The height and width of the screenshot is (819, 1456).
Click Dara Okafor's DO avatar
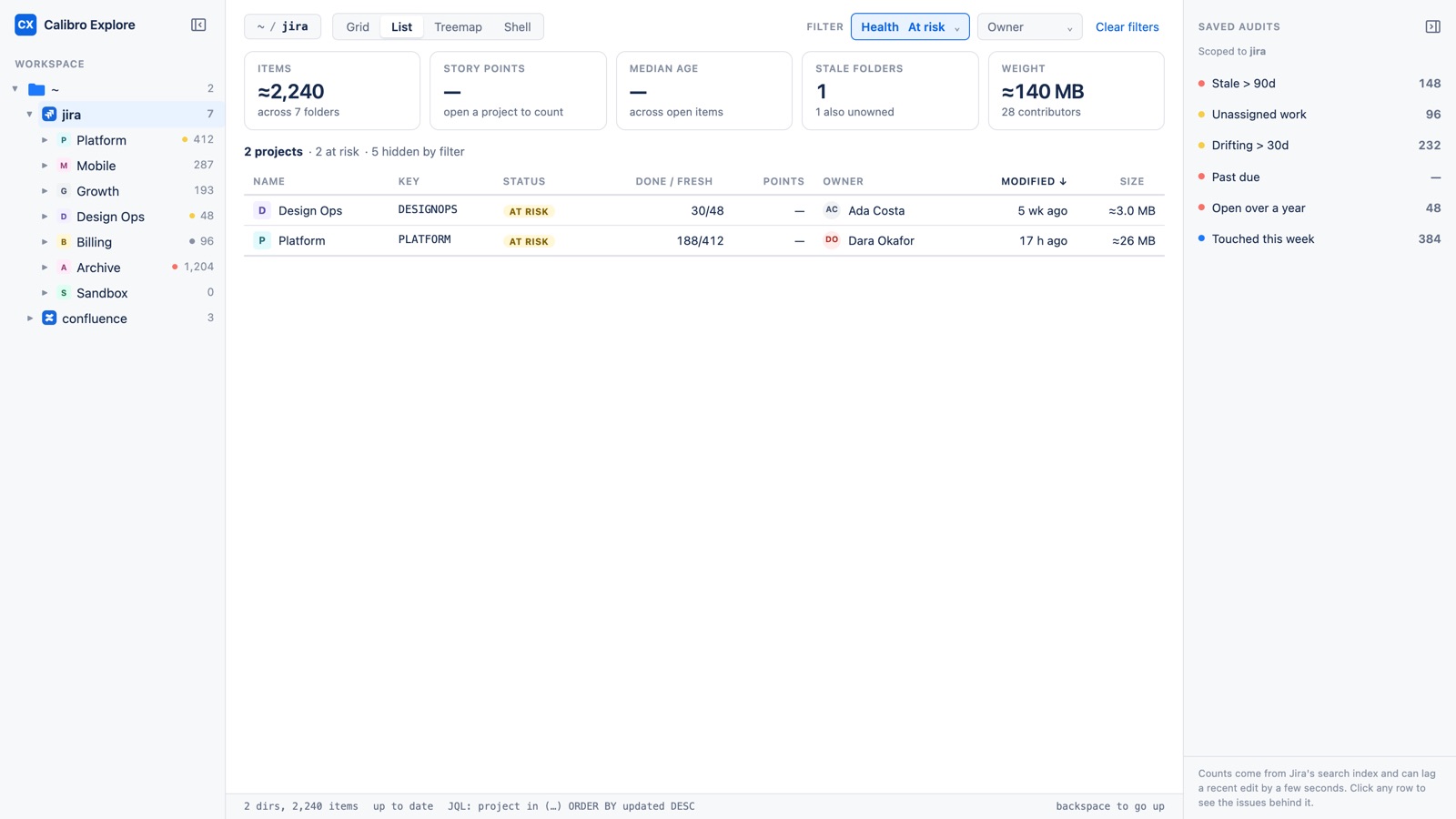coord(832,240)
